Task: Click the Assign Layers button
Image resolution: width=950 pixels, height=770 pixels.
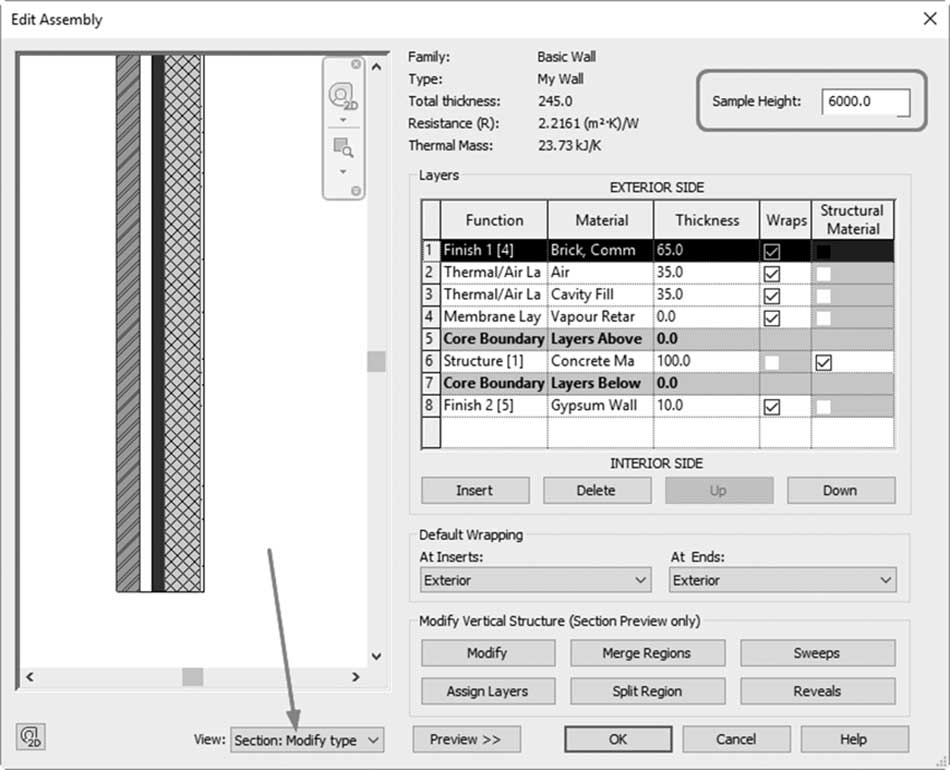Action: 488,691
